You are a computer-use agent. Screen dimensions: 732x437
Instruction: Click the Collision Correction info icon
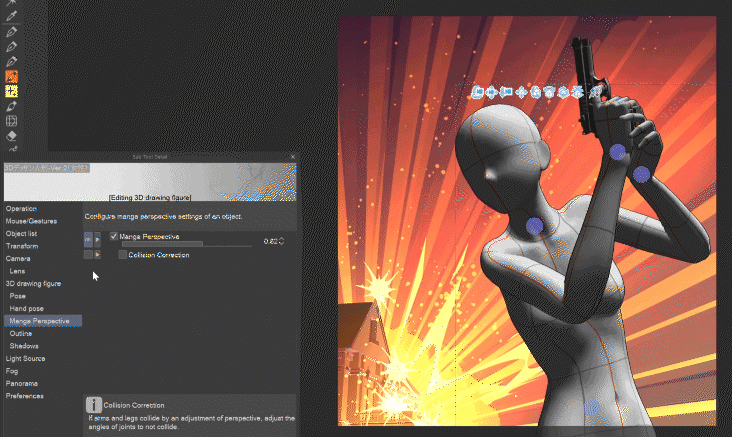pyautogui.click(x=94, y=405)
